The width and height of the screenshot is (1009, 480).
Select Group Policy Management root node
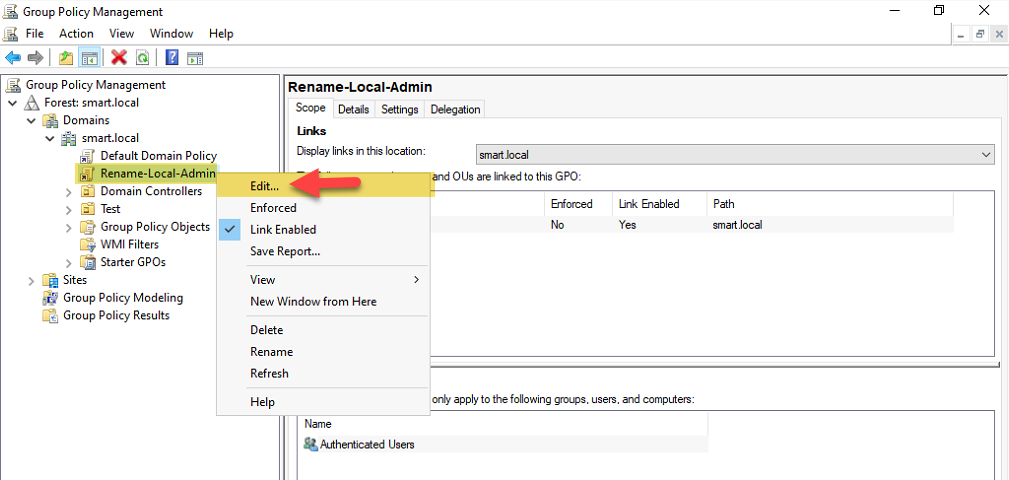coord(95,85)
